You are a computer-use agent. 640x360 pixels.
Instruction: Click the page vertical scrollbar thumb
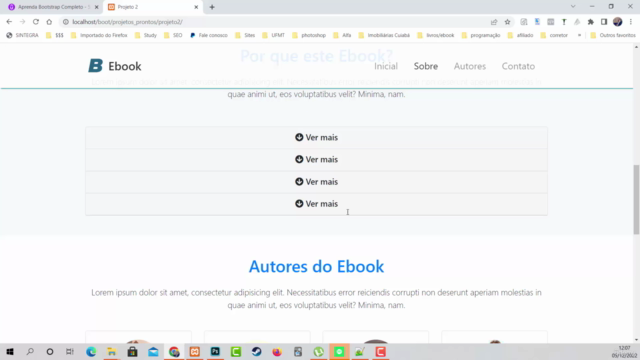[x=636, y=199]
